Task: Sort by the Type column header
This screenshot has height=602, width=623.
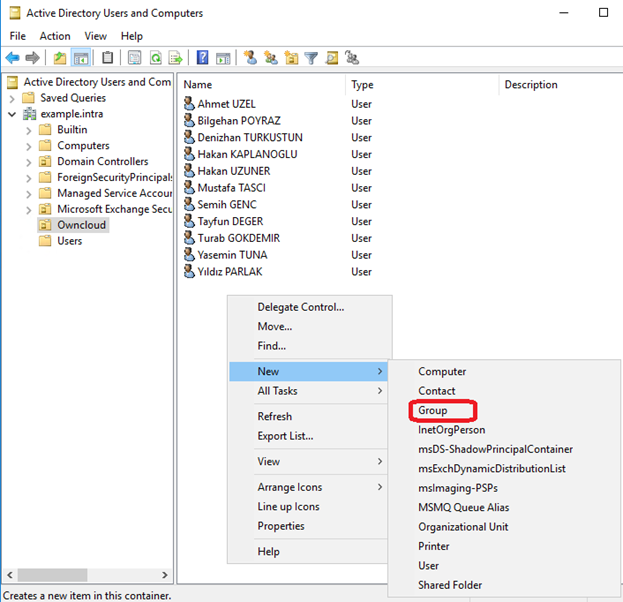Action: point(422,85)
